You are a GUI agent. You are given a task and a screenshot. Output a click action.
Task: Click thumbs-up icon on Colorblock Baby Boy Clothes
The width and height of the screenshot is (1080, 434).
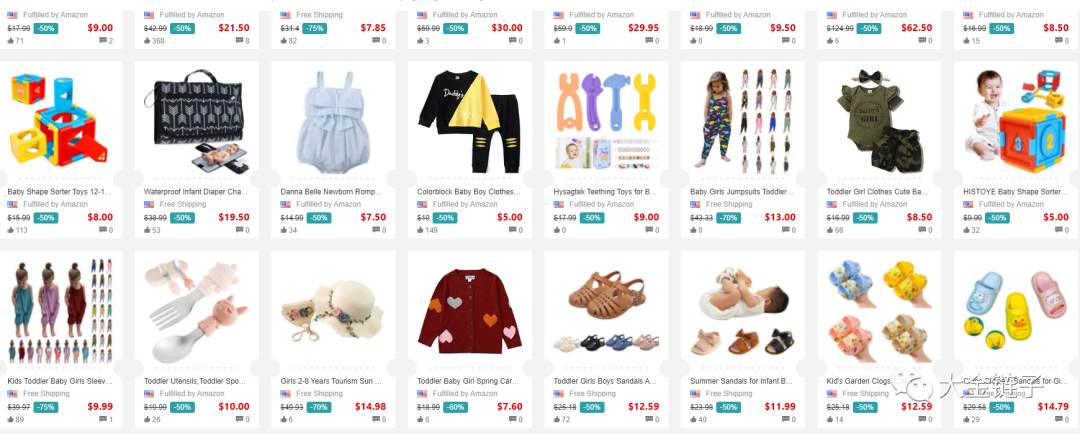point(421,230)
